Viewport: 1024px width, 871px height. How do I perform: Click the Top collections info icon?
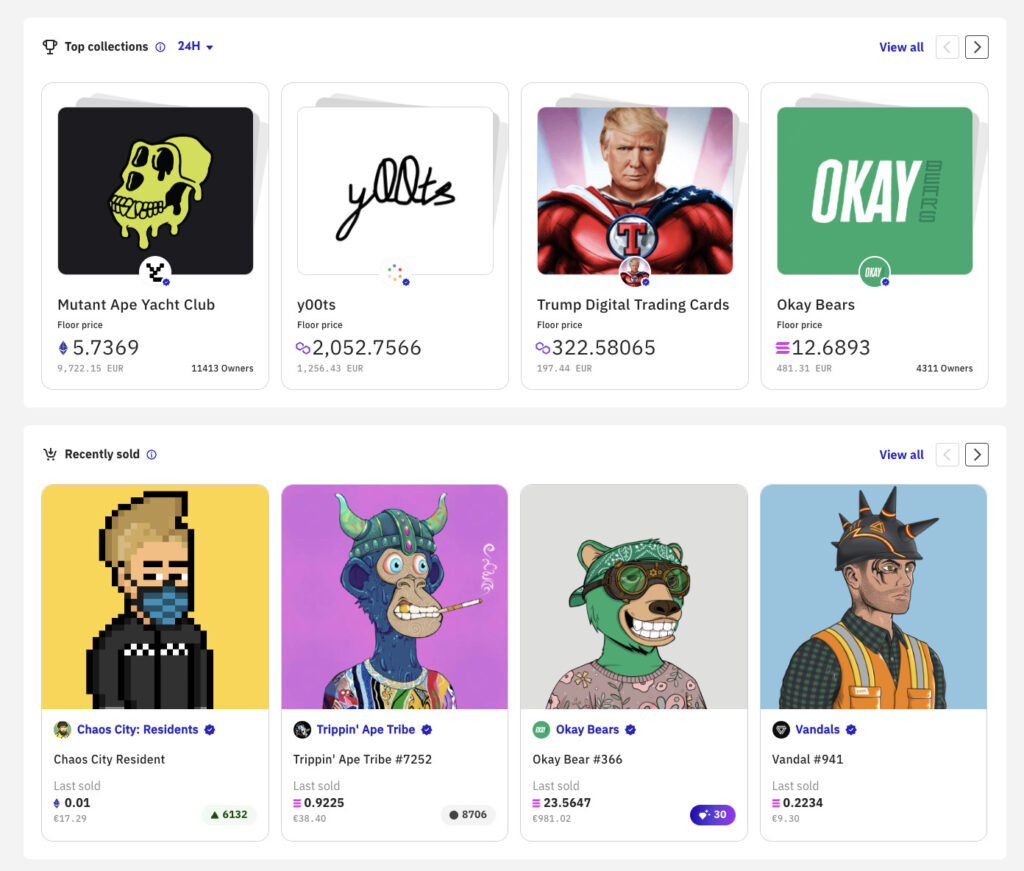pos(160,47)
